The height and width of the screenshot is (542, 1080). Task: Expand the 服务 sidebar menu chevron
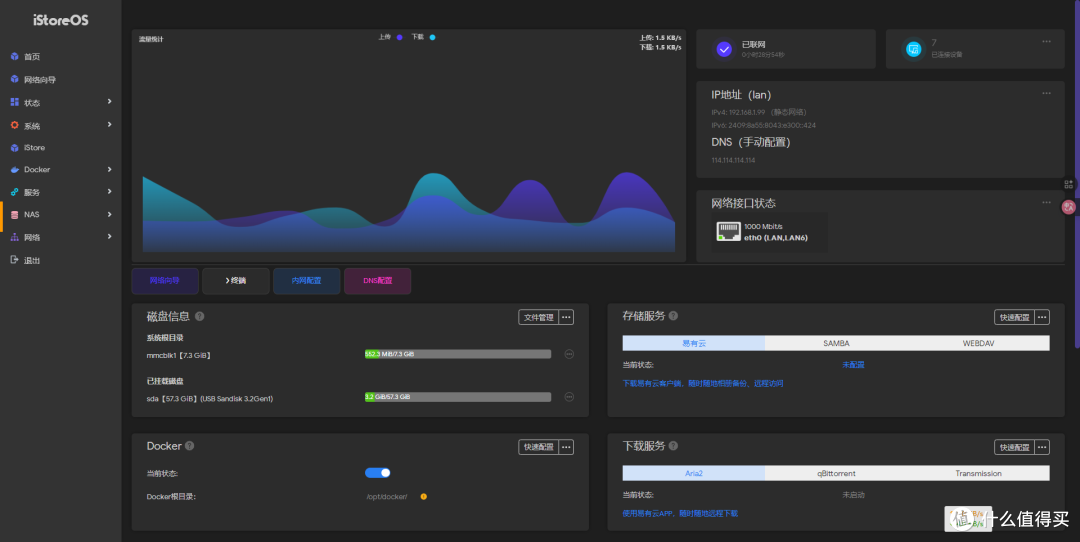[x=110, y=191]
